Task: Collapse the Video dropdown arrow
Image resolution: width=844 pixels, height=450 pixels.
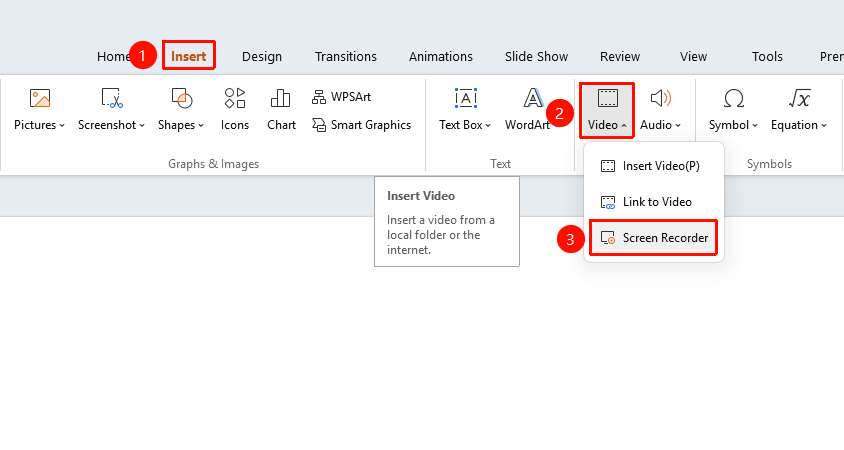Action: (624, 125)
